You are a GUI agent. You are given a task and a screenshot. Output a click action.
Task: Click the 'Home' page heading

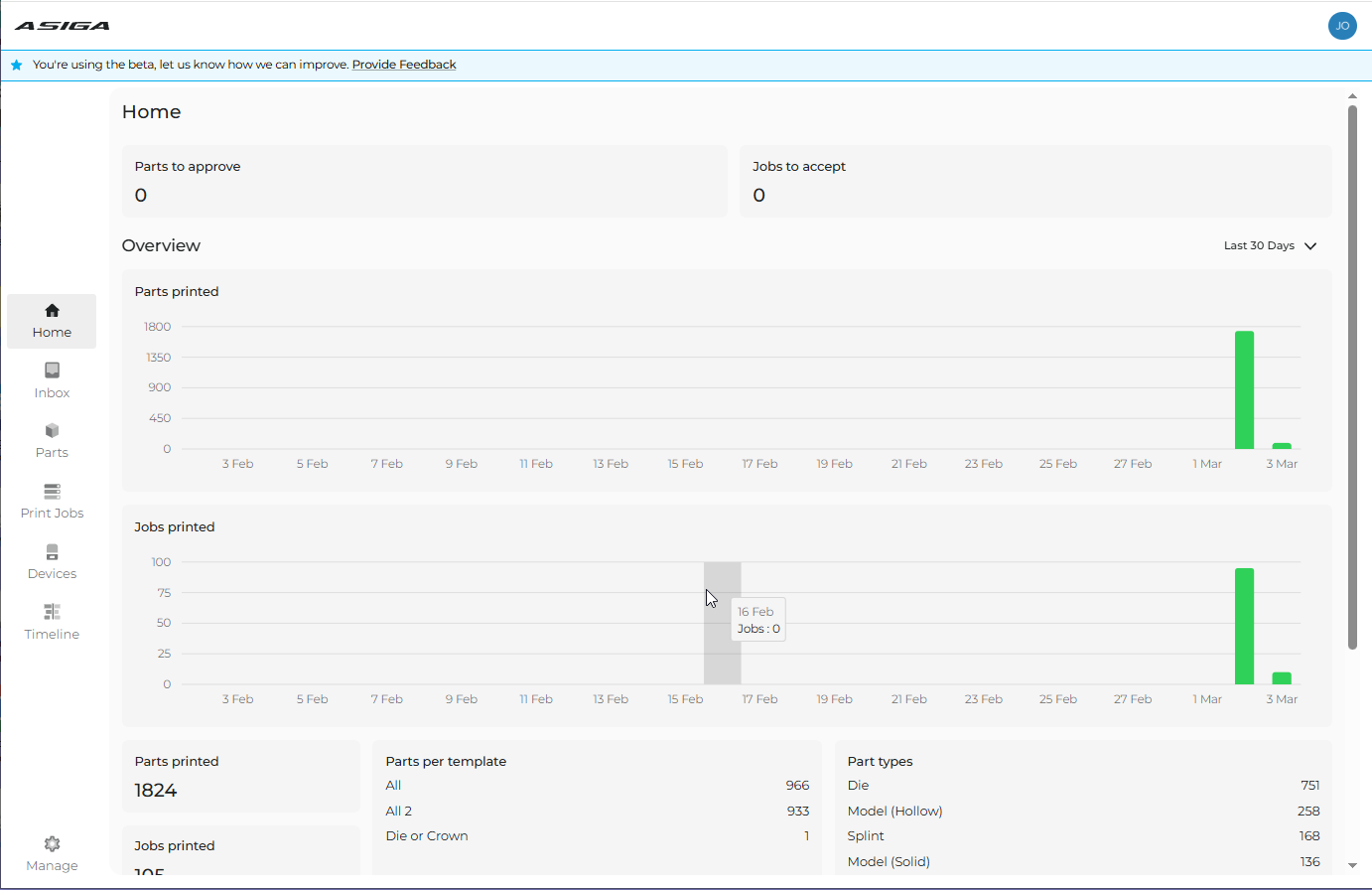pyautogui.click(x=151, y=112)
